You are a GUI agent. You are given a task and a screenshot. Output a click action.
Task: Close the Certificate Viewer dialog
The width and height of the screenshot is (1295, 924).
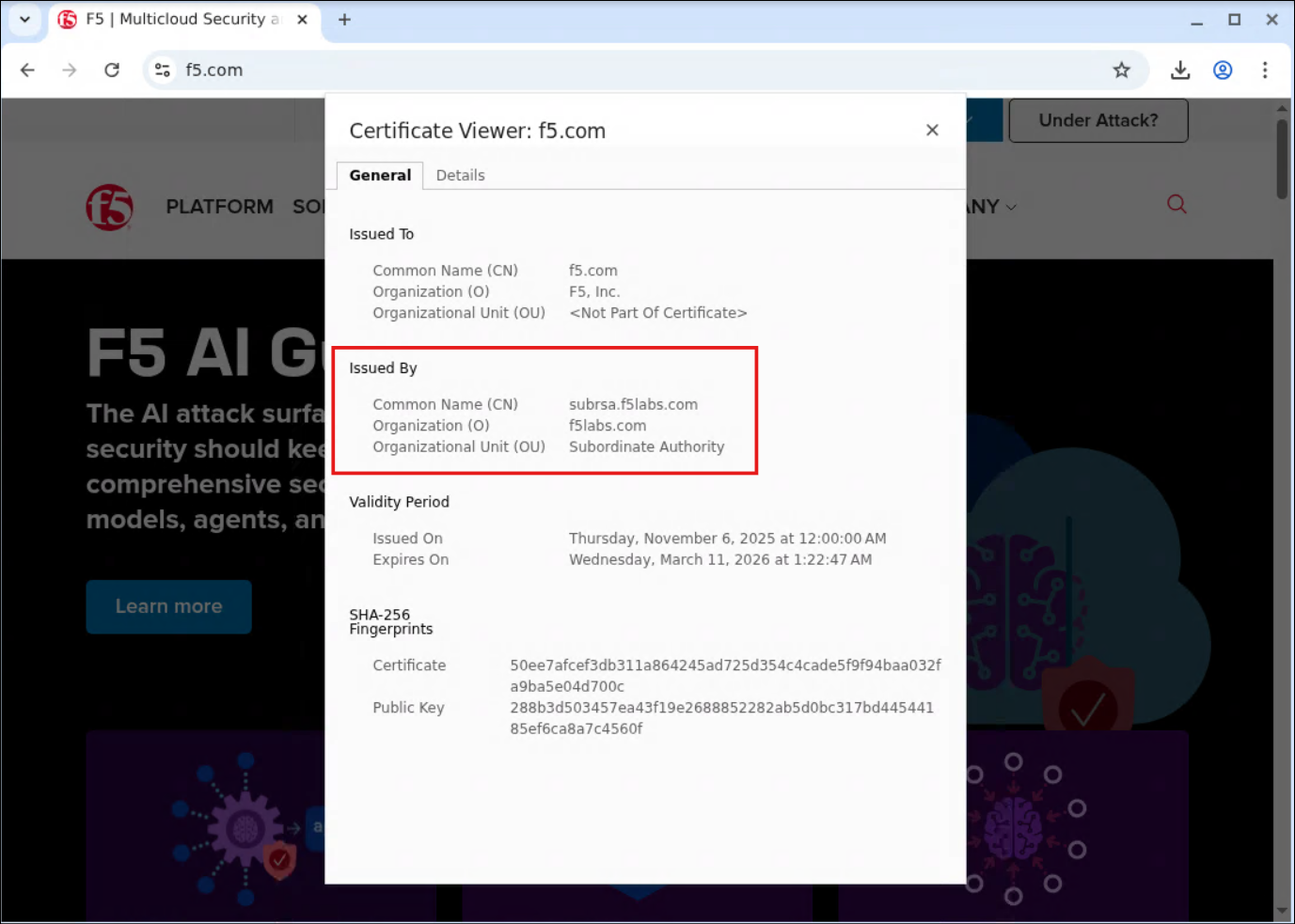pos(932,130)
